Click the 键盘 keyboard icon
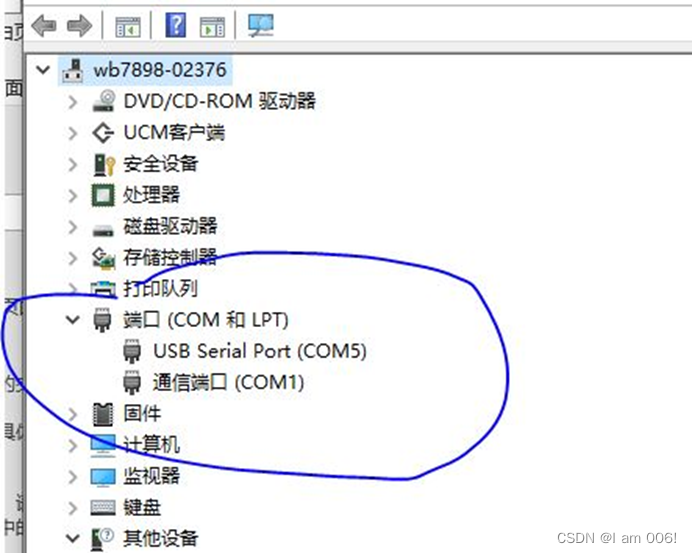The height and width of the screenshot is (553, 692). click(103, 508)
